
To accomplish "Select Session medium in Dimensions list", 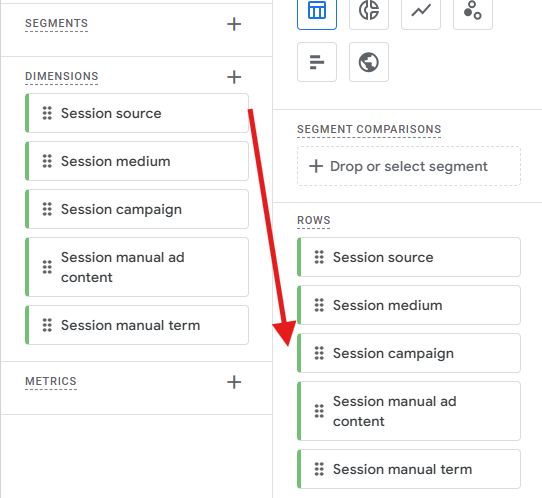I will 137,161.
